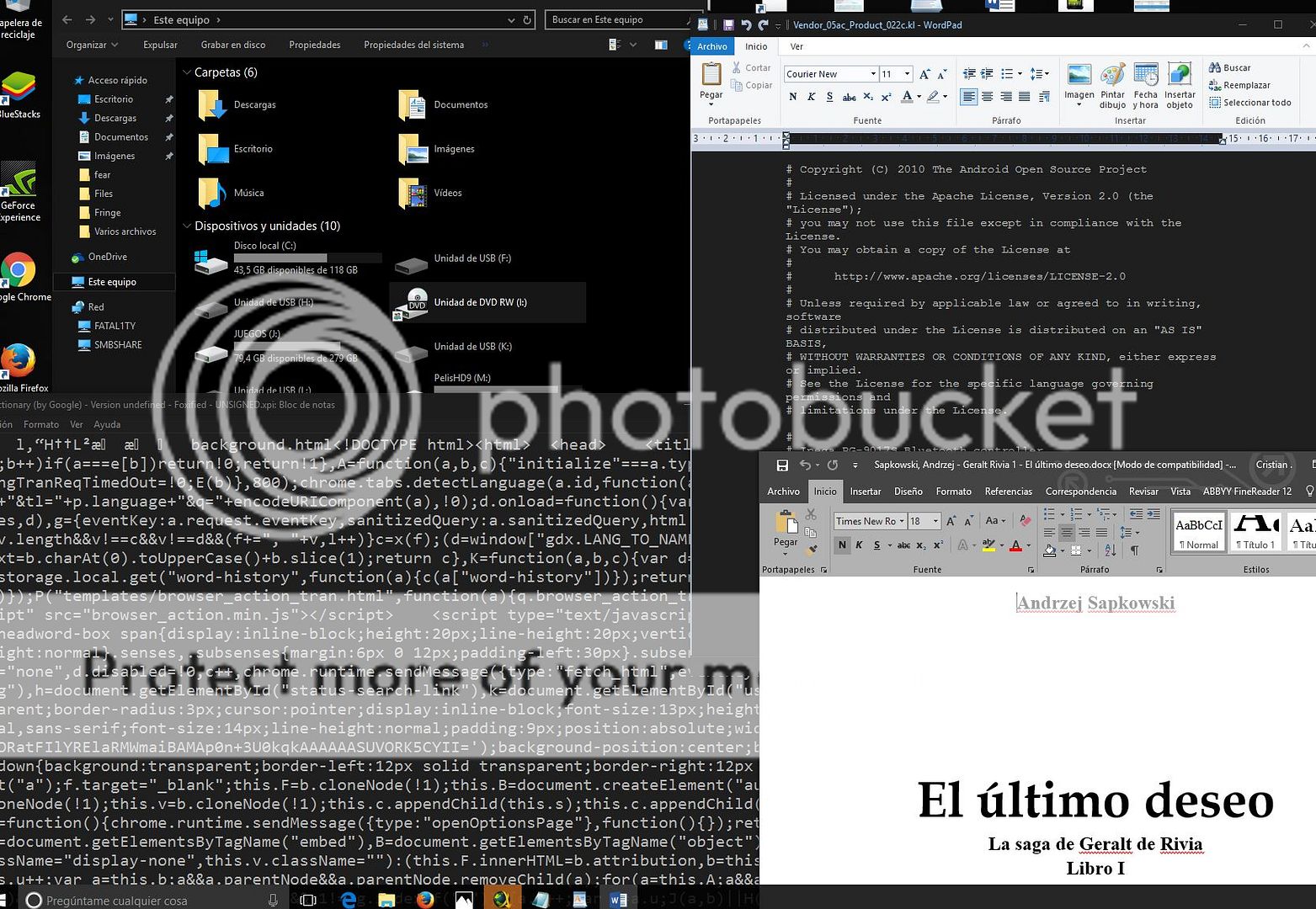Apply Word yellow text highlight color
Image resolution: width=1316 pixels, height=909 pixels.
[x=988, y=545]
